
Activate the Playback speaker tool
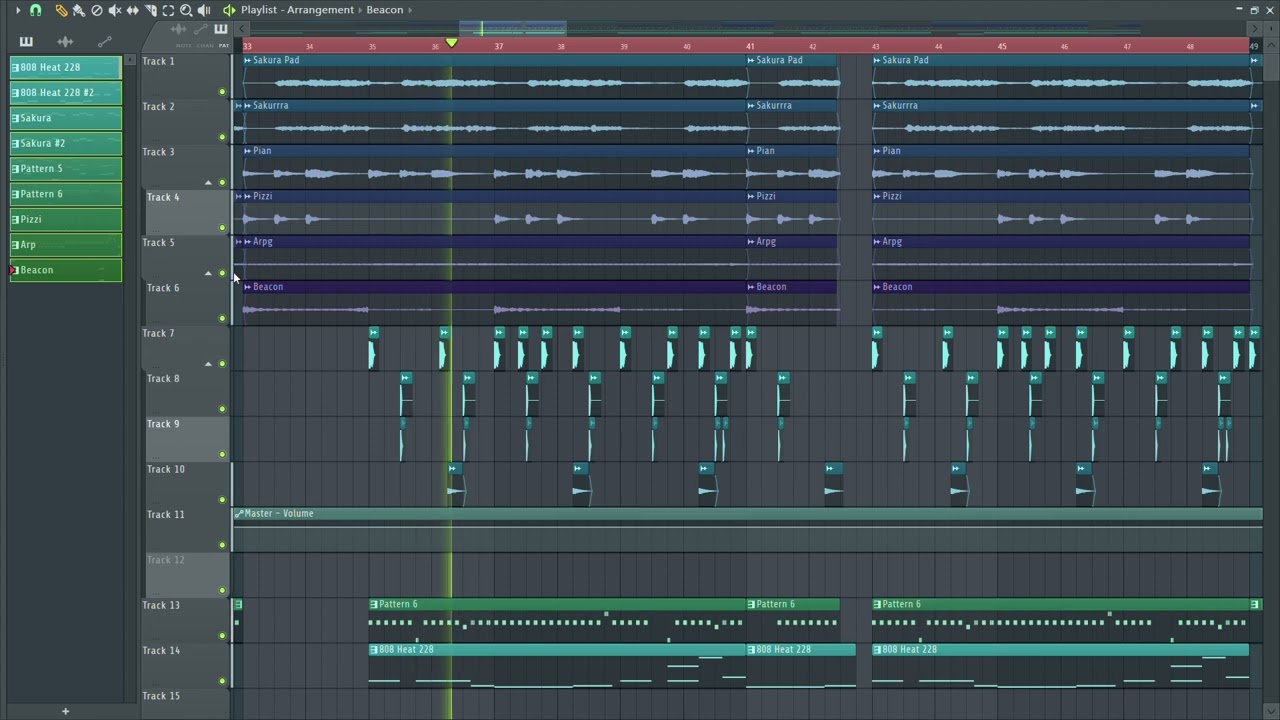coord(204,10)
